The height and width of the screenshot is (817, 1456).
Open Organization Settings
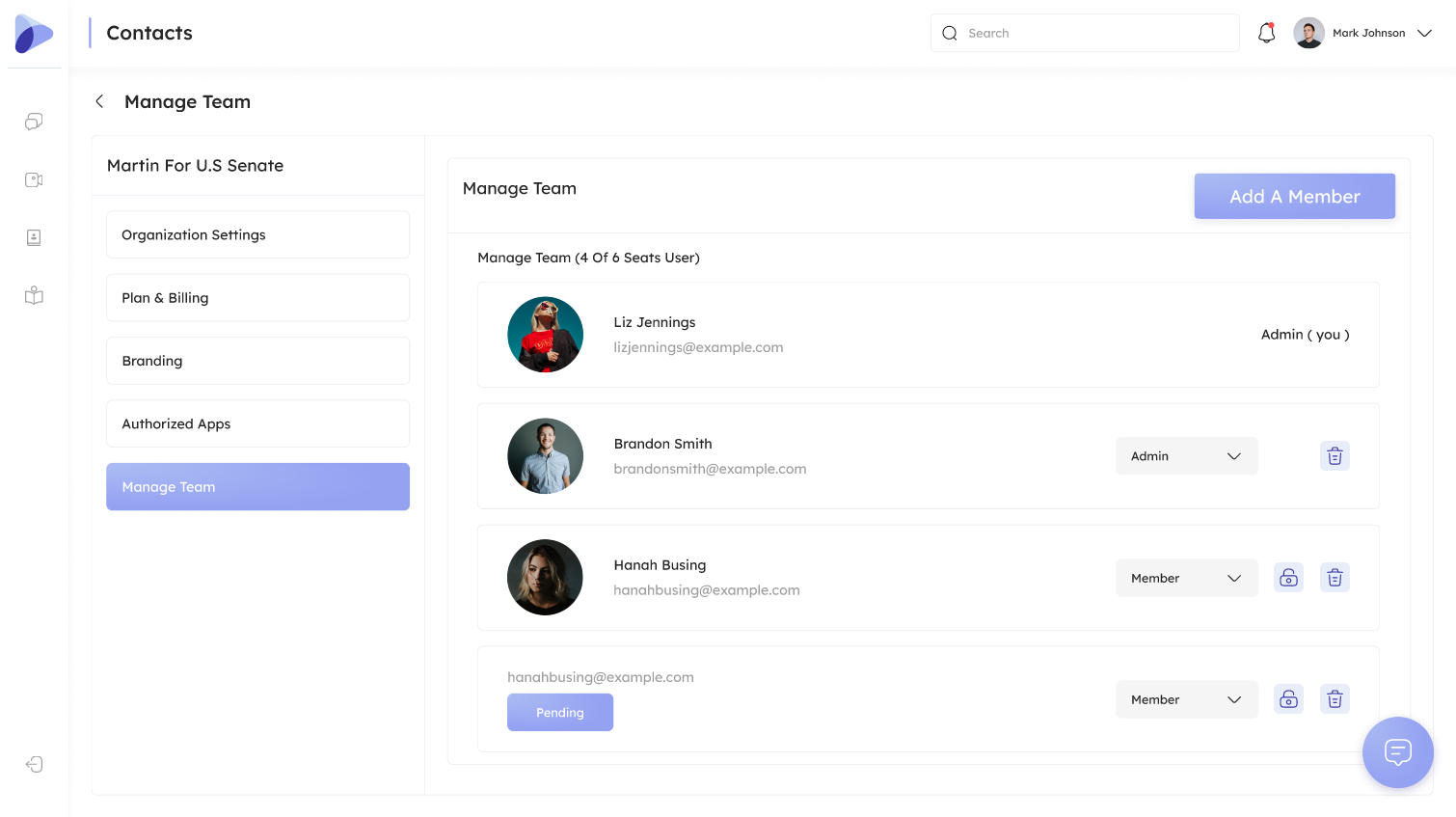point(257,234)
